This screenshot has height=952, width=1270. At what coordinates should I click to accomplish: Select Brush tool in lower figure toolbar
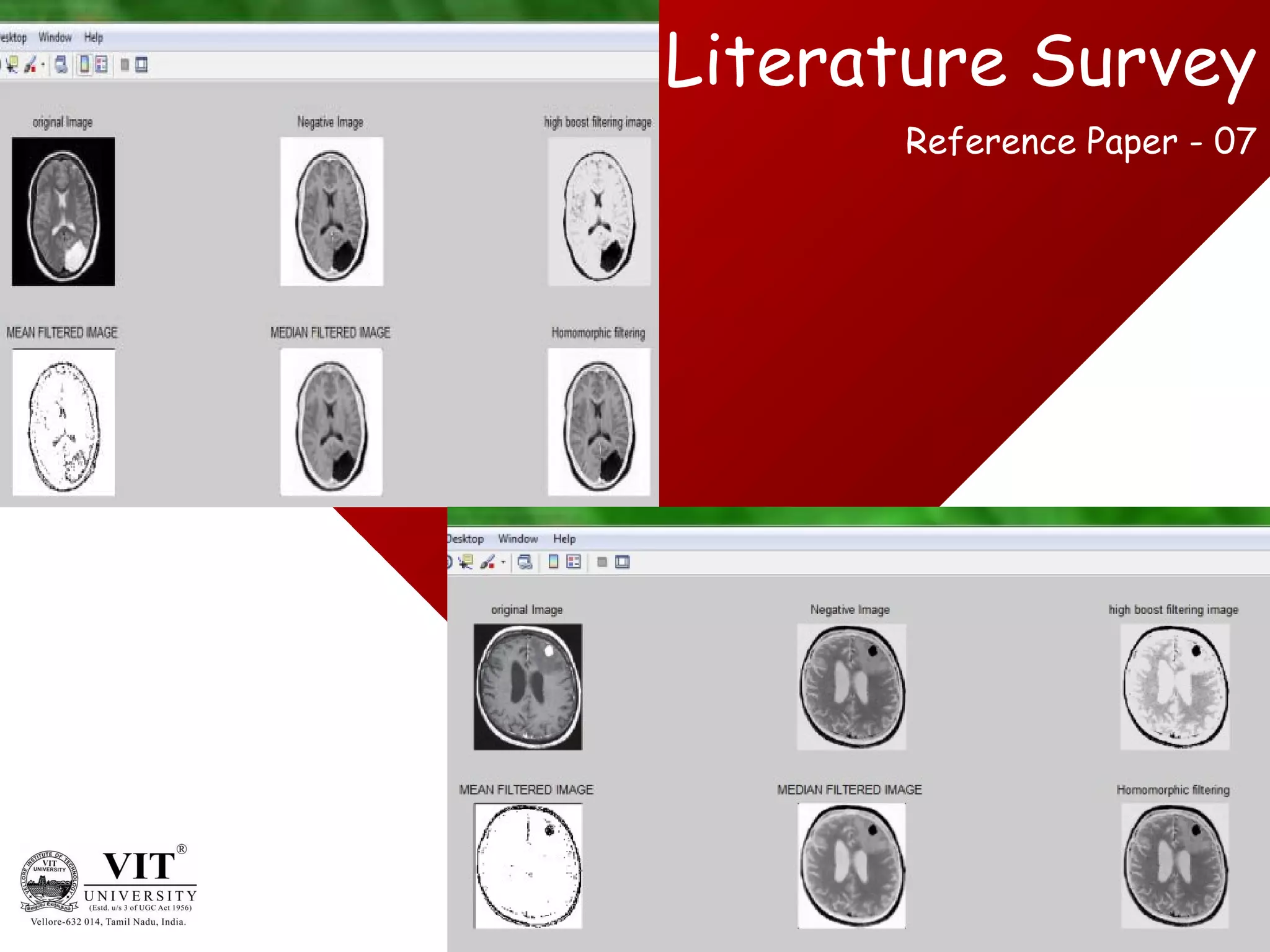coord(487,562)
